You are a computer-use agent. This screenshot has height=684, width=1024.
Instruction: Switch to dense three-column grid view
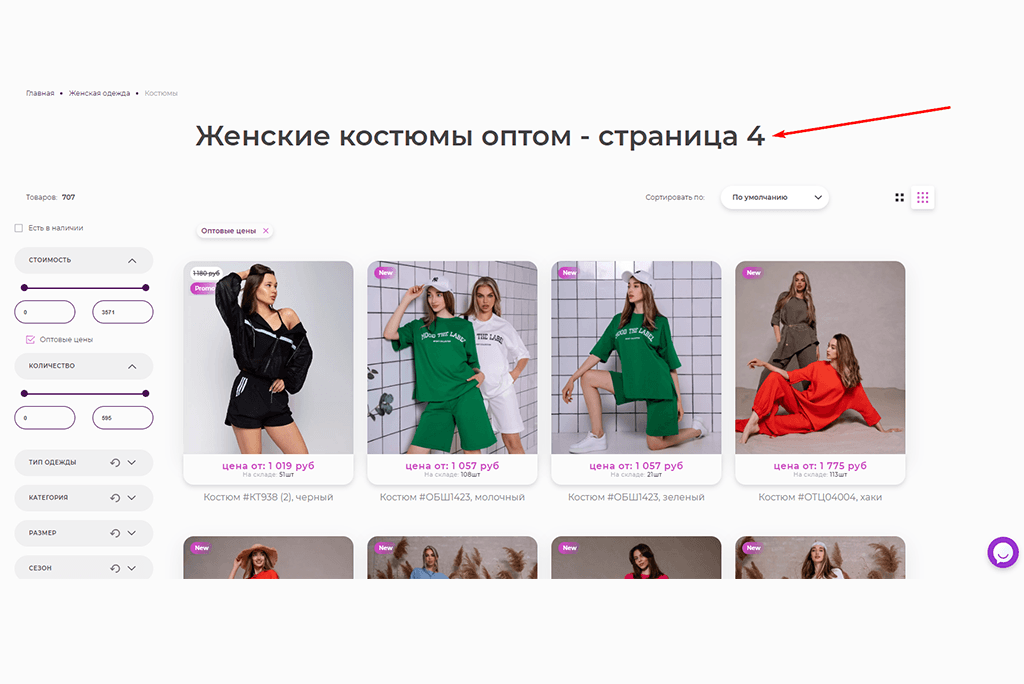(922, 197)
